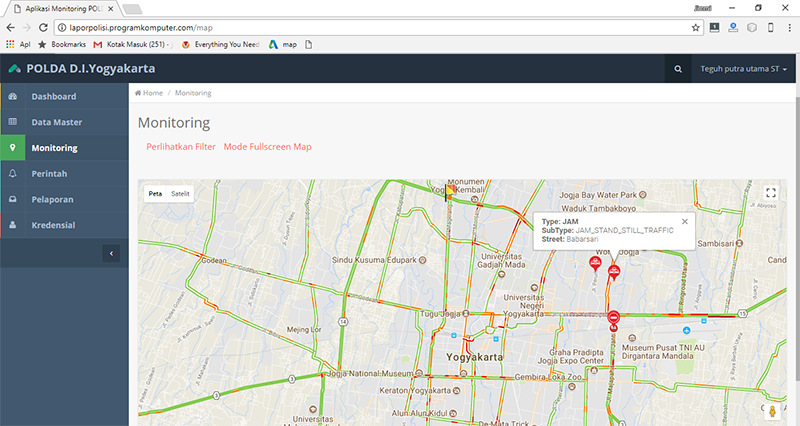Select Monitoring menu item
Viewport: 800px width, 426px height.
tap(64, 147)
